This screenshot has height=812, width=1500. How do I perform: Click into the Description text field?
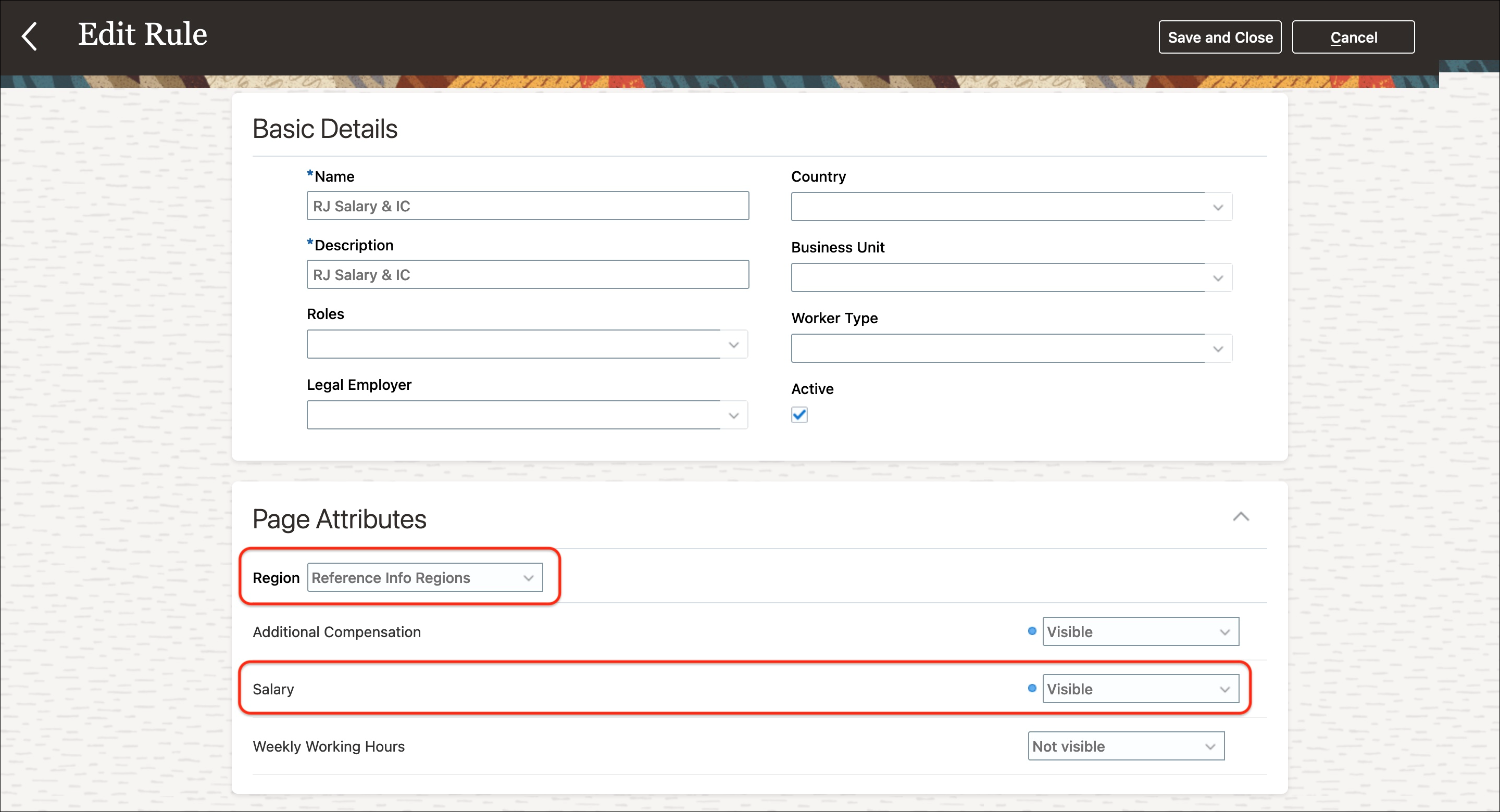pos(527,275)
